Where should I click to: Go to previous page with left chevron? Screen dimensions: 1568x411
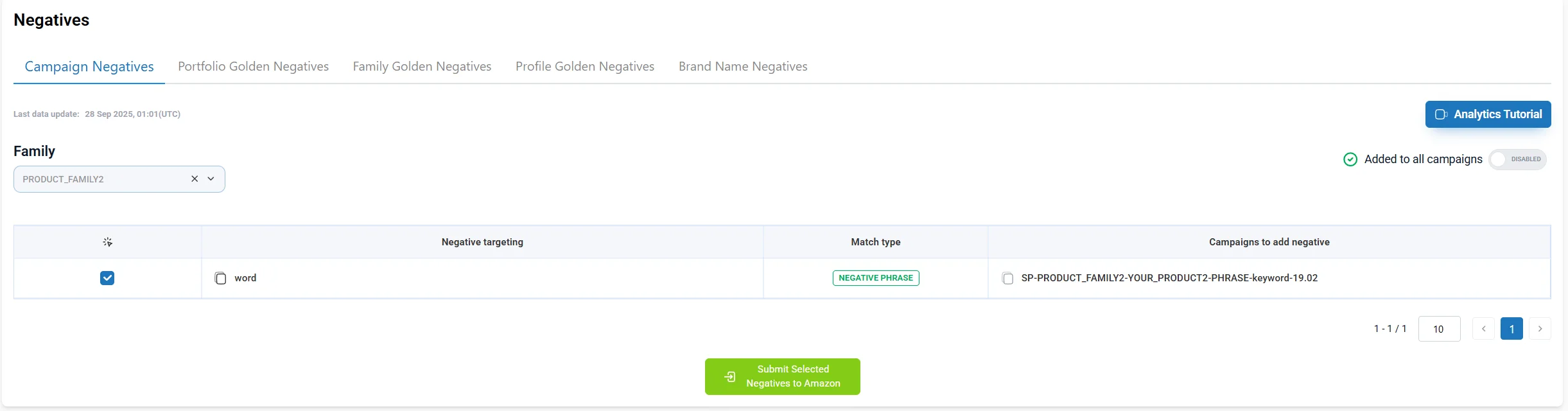click(x=1483, y=328)
